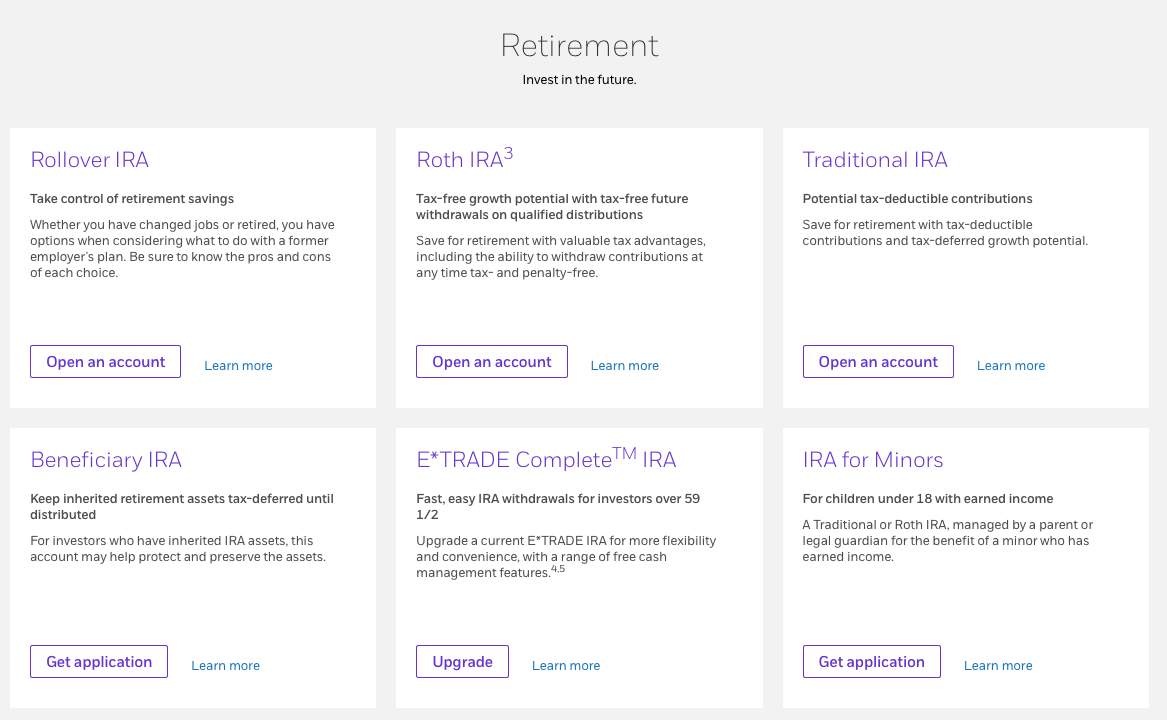The image size is (1167, 720).
Task: Select the IRA for Minors heading link
Action: 873,460
